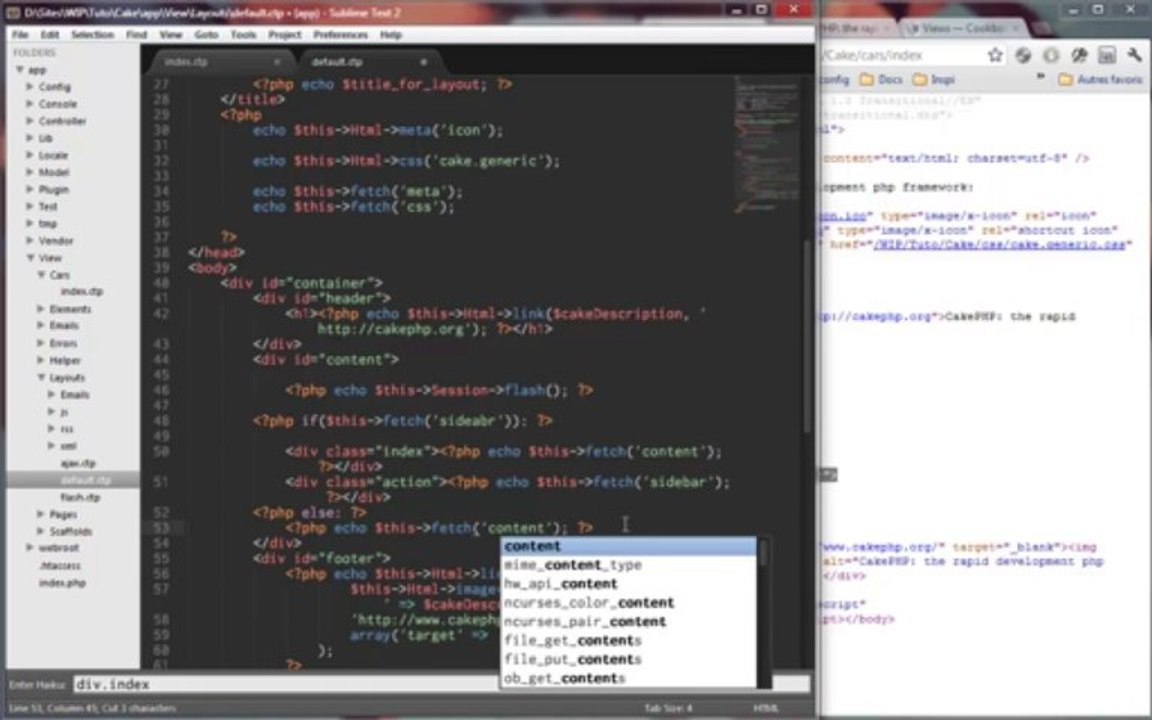Image resolution: width=1152 pixels, height=720 pixels.
Task: Choose 'content' autocomplete suggestion
Action: pyautogui.click(x=628, y=546)
